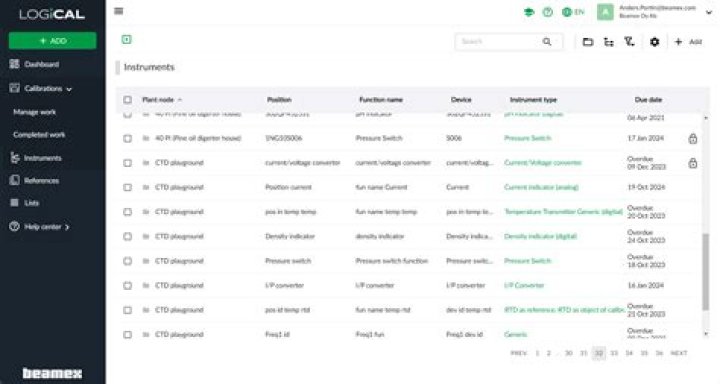Toggle the hamburger menu icon
This screenshot has height=384, width=720.
pyautogui.click(x=118, y=11)
